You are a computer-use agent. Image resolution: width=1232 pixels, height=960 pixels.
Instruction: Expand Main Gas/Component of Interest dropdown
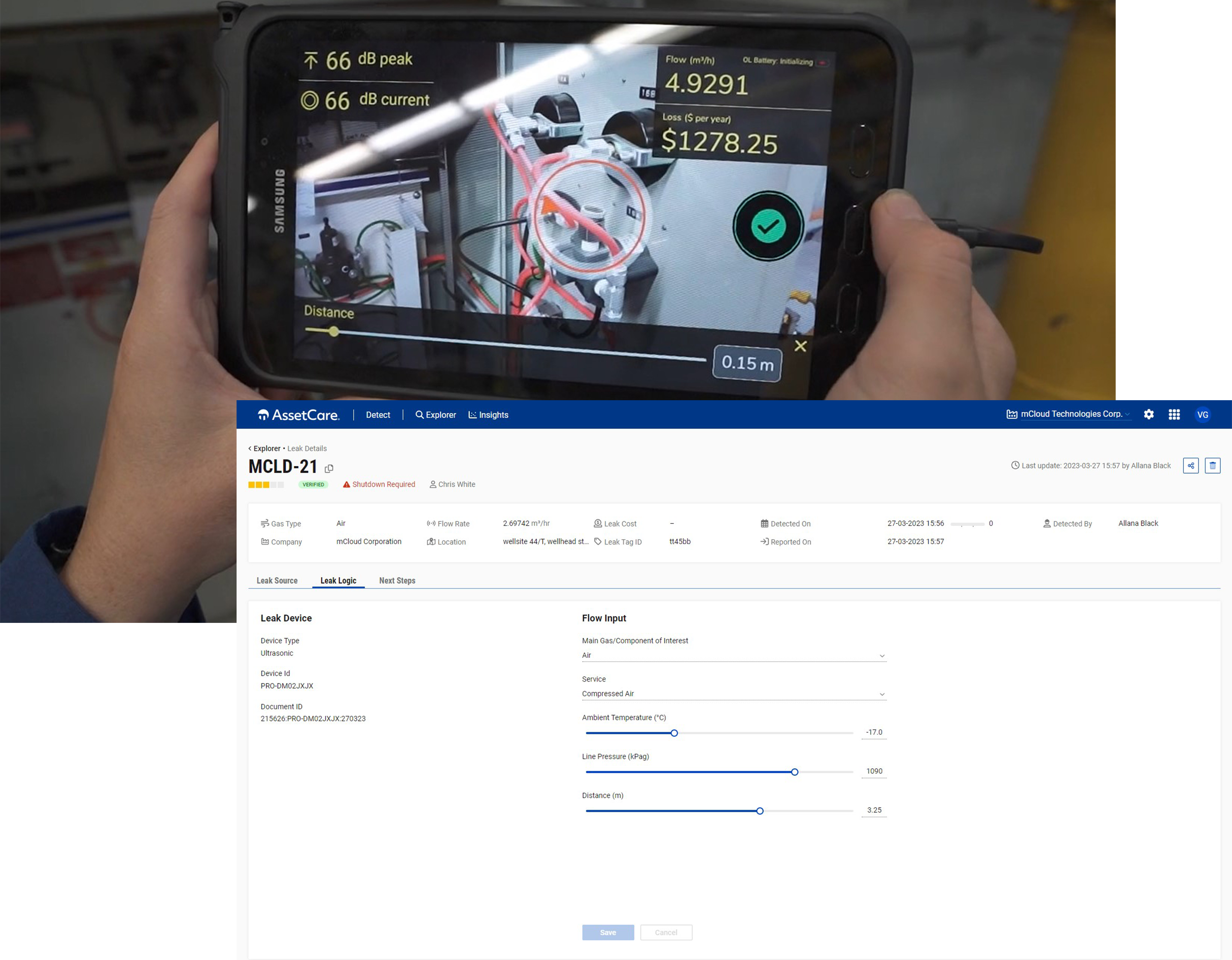[x=733, y=655]
